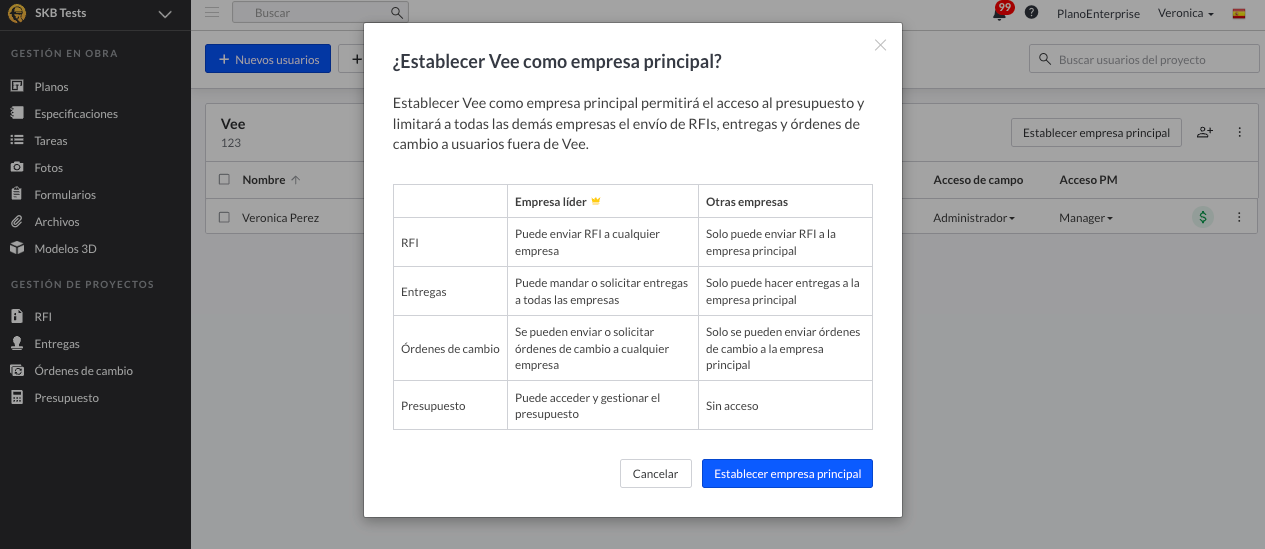Open Presupuesto in the sidebar
This screenshot has width=1265, height=549.
[66, 398]
